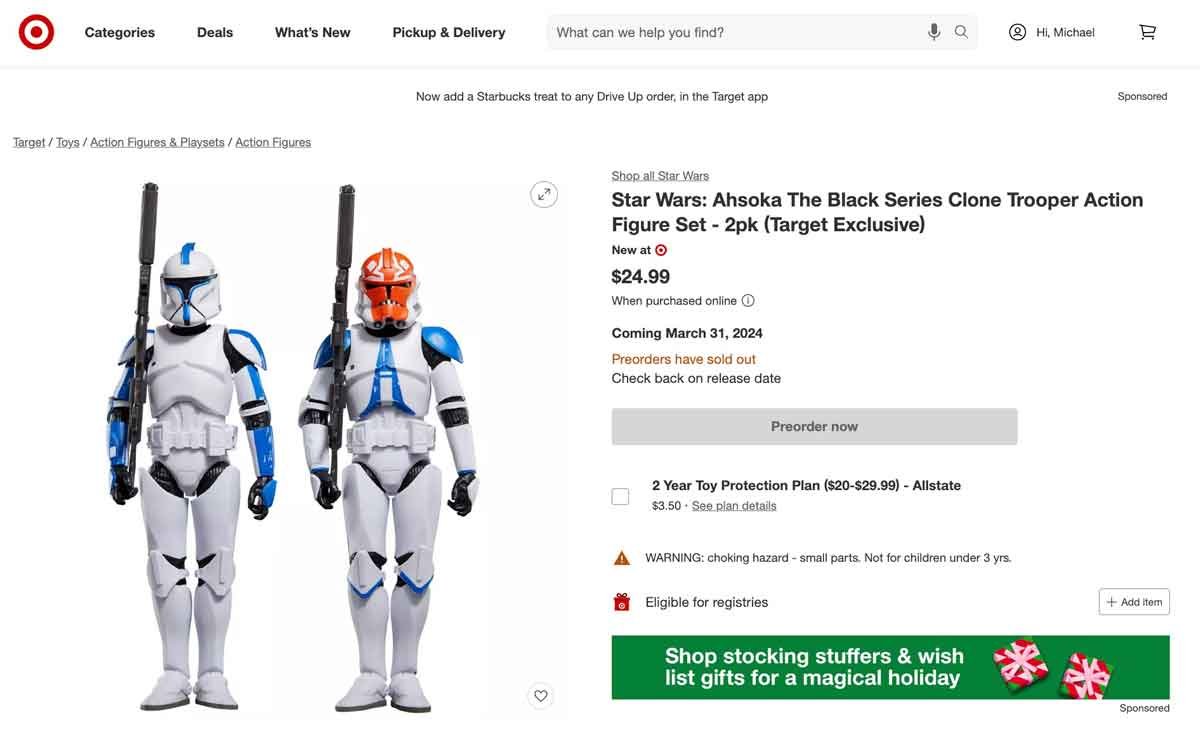
Task: Expand product image using zoom icon
Action: (543, 193)
